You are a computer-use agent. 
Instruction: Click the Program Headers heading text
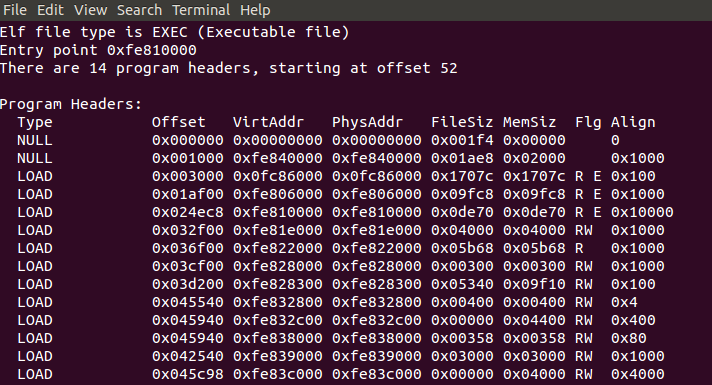(x=71, y=104)
